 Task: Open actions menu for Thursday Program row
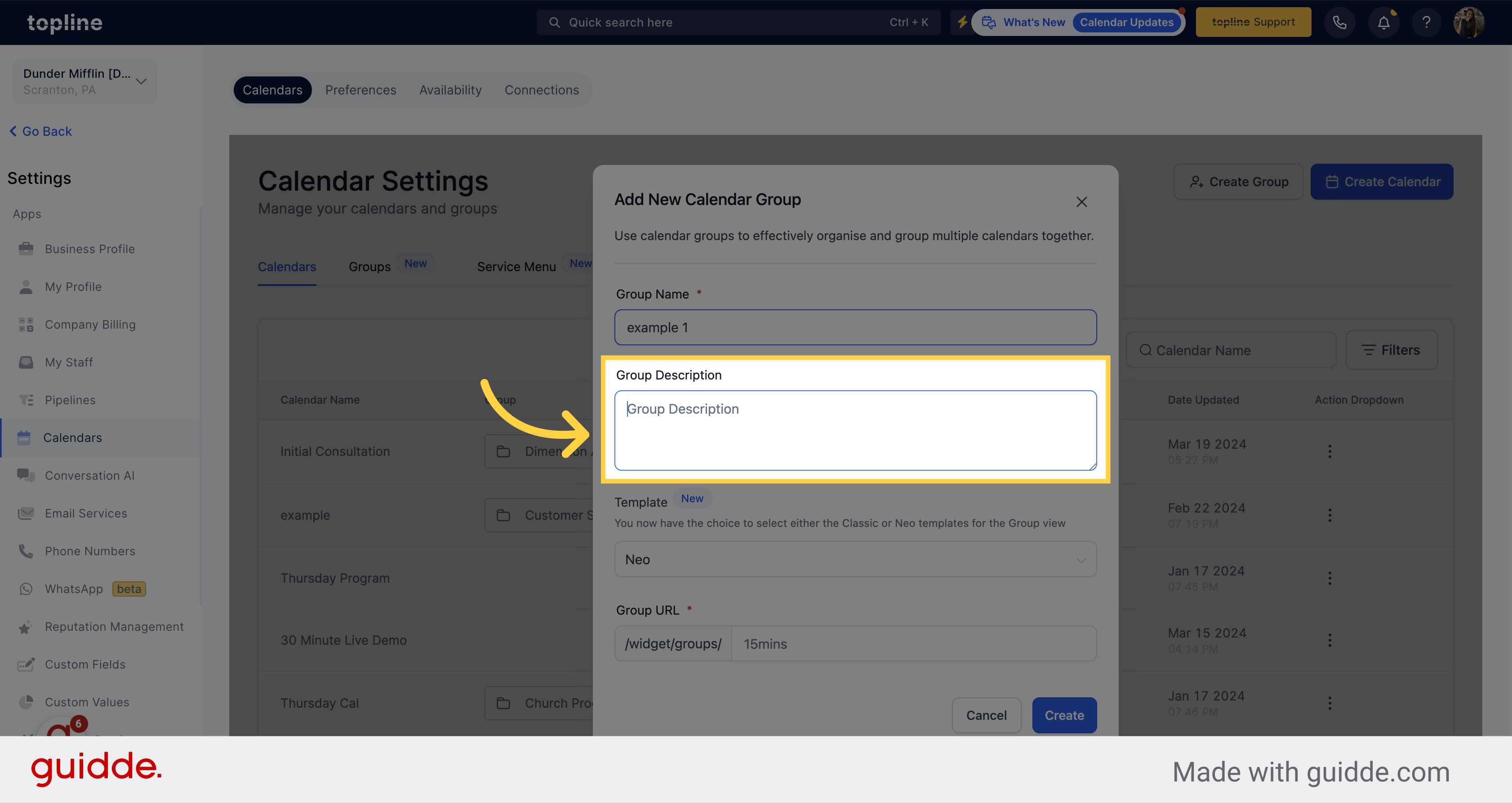(x=1330, y=578)
